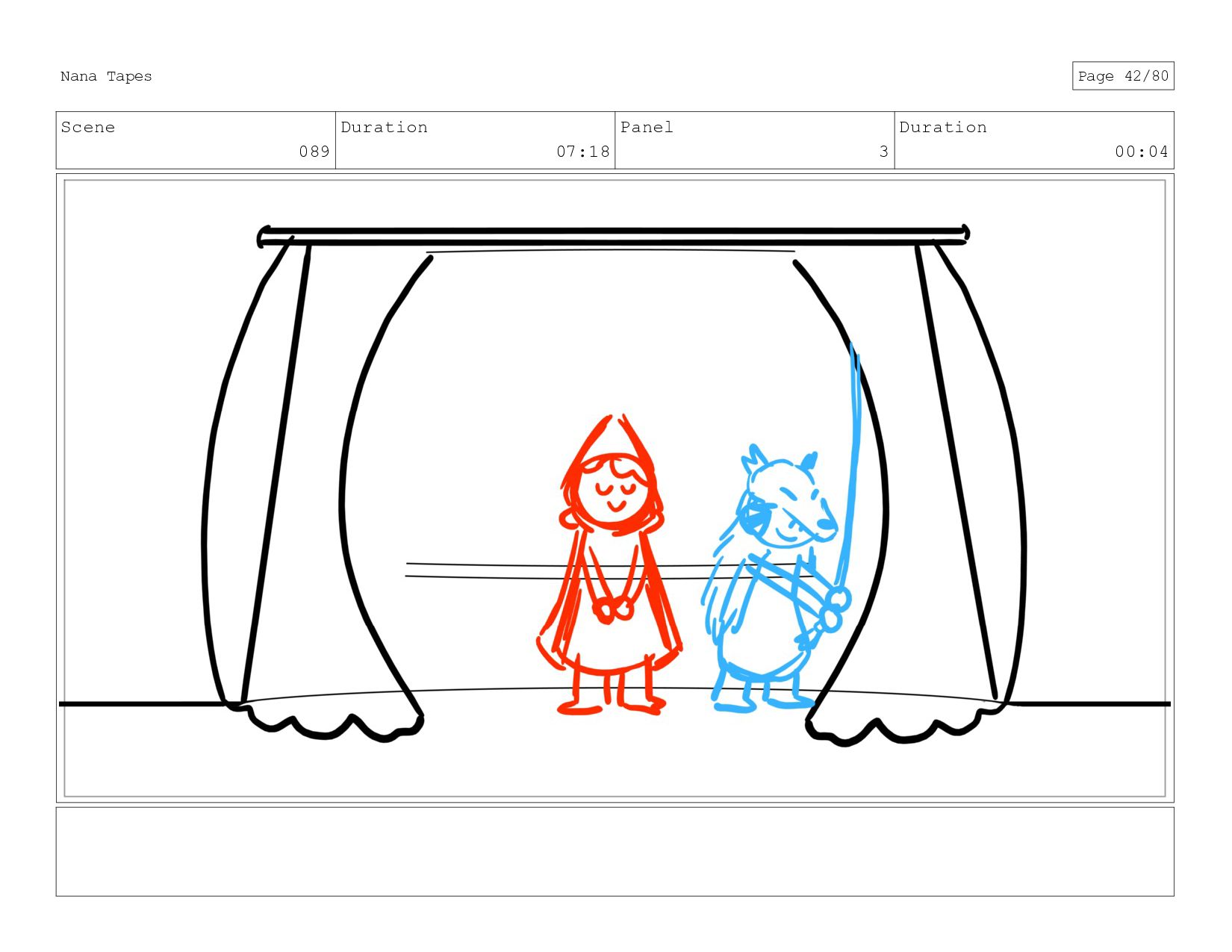Click the red hooded girl drawing
This screenshot has width=1232, height=952.
[610, 565]
